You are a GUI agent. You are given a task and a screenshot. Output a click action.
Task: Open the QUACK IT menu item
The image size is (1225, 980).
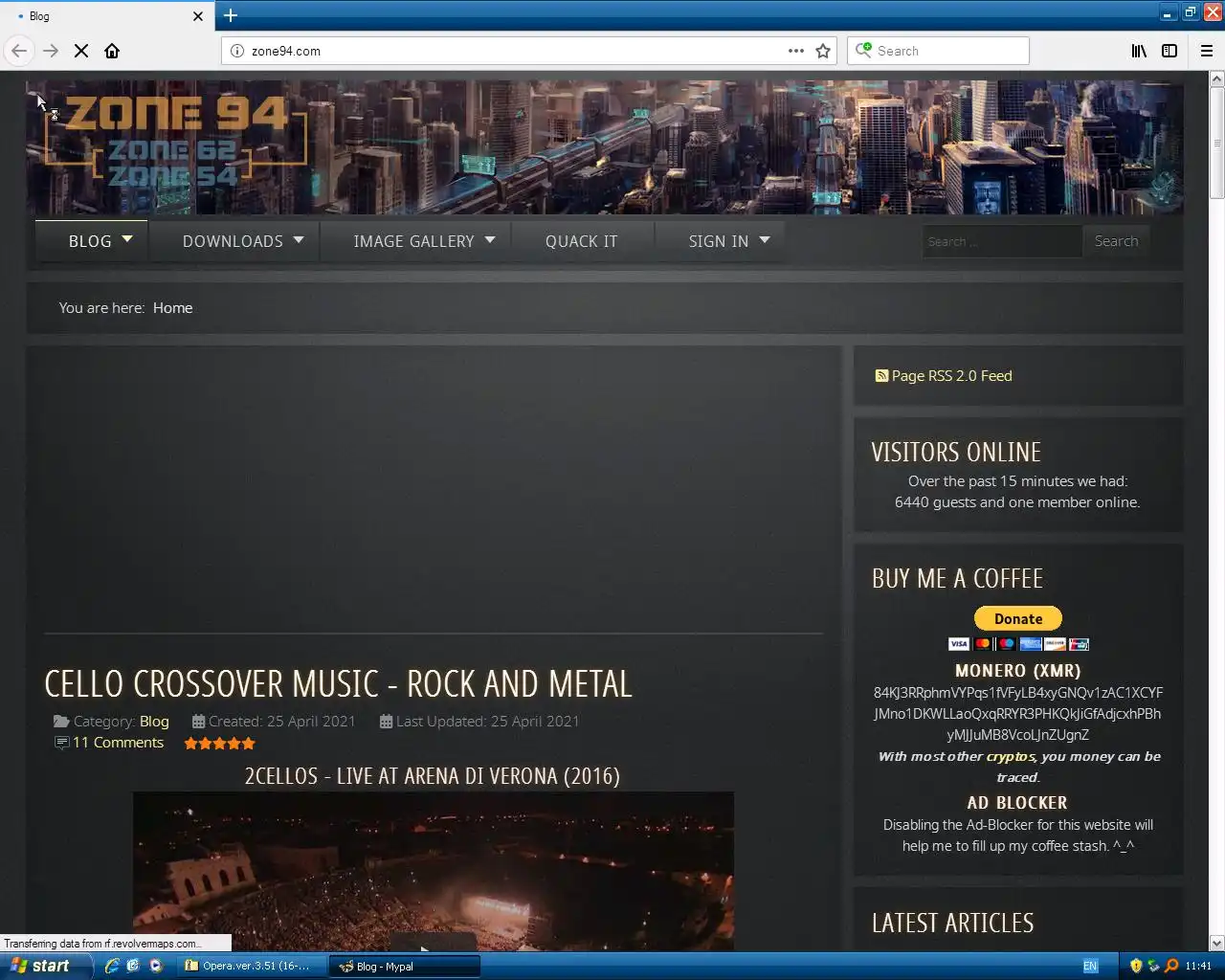(x=581, y=241)
